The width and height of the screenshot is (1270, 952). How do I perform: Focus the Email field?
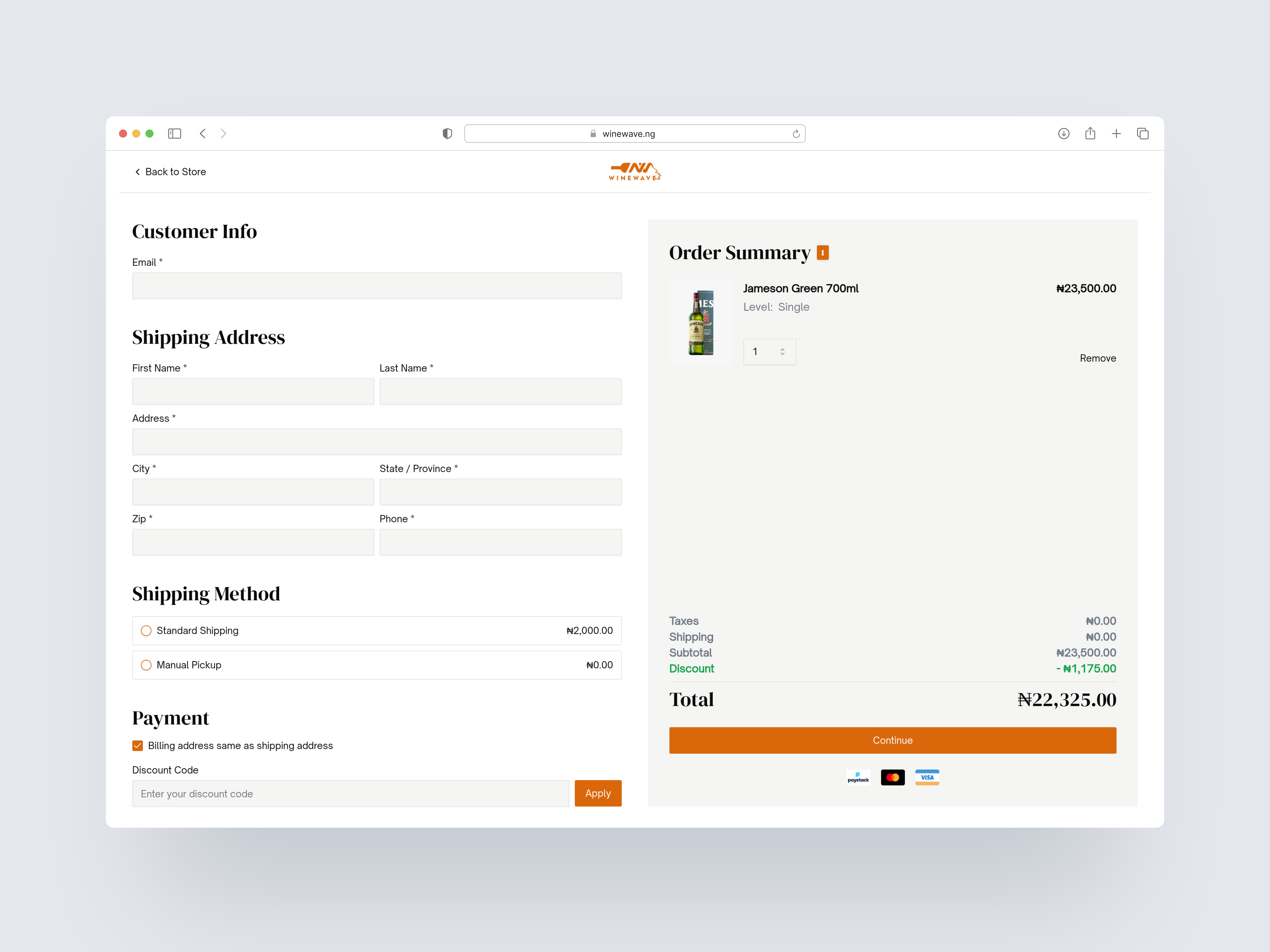tap(377, 286)
